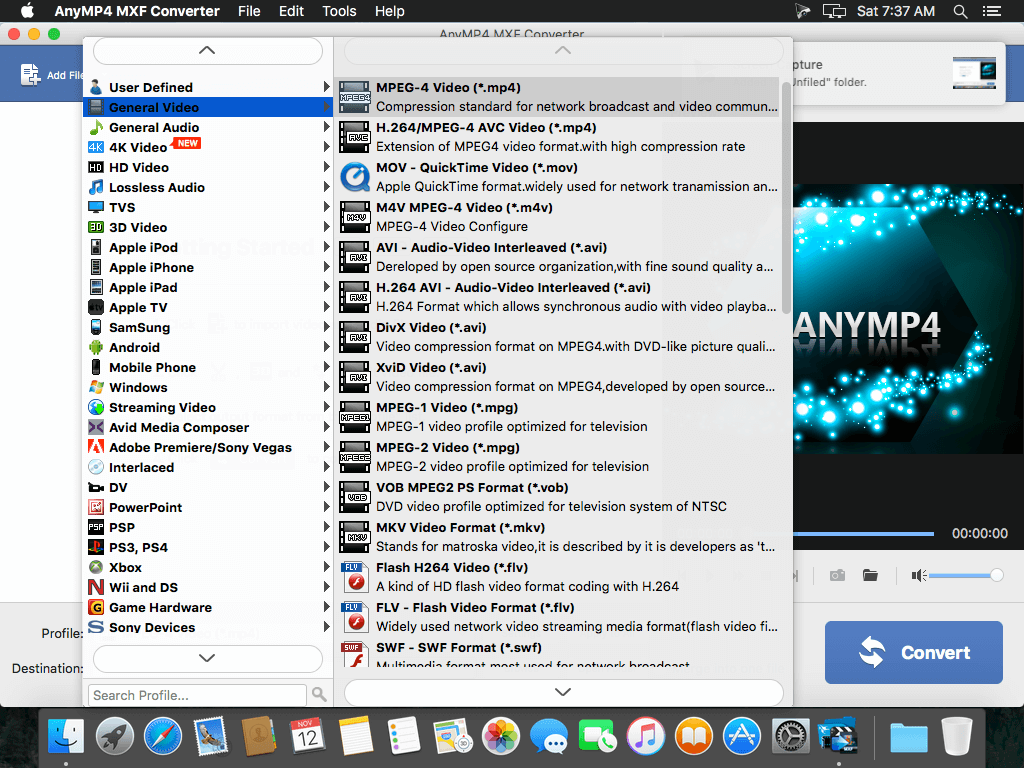The width and height of the screenshot is (1024, 768).
Task: Open the Edit menu
Action: (x=291, y=11)
